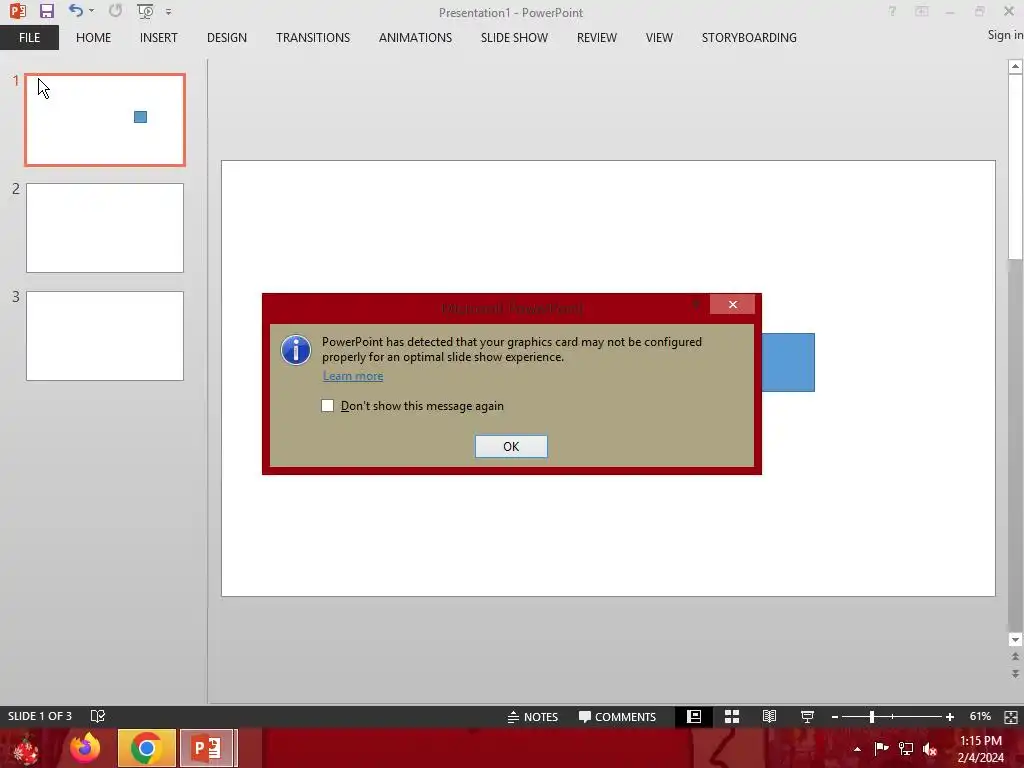Open the Undo history dropdown arrow
This screenshot has width=1024, height=768.
(x=91, y=11)
